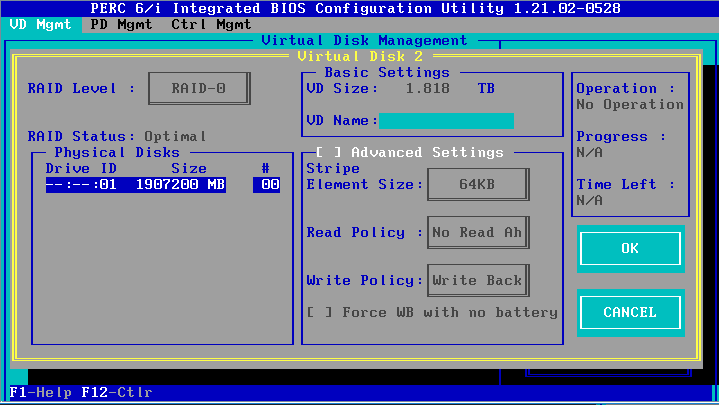Click the Virtual Disk Management heading
The height and width of the screenshot is (405, 719).
point(364,40)
